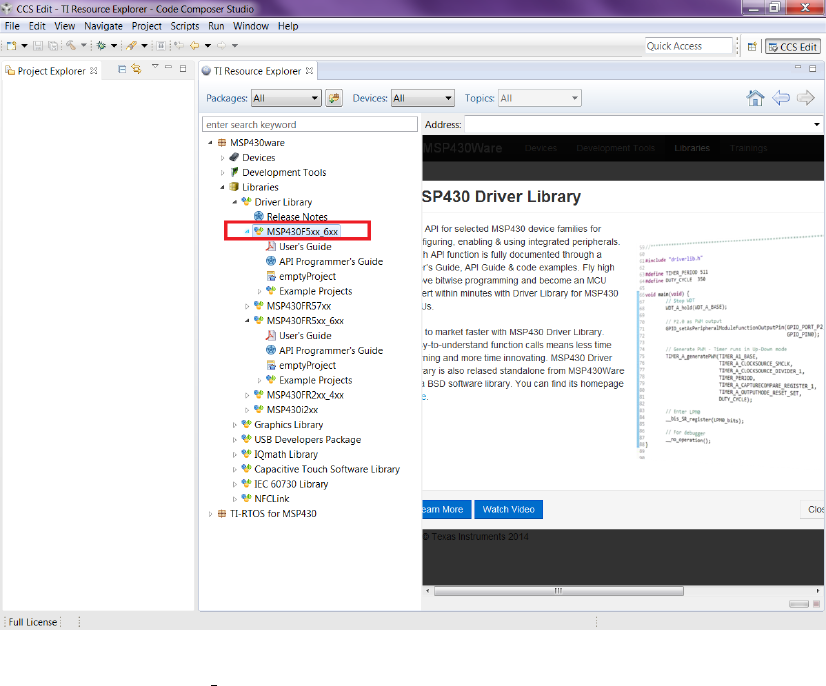This screenshot has width=826, height=686.
Task: Click the scrollbar right arrow
Action: pyautogui.click(x=818, y=591)
